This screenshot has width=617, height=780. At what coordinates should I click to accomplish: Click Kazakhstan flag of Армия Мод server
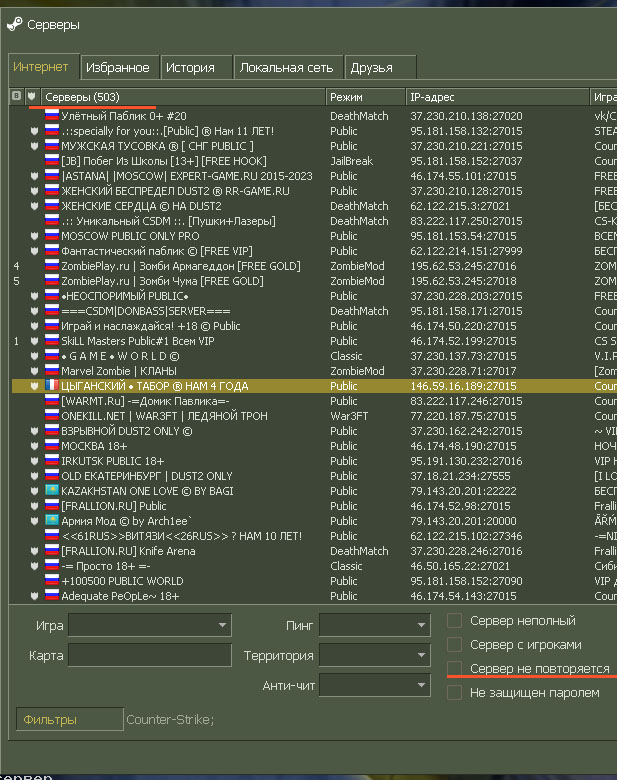coord(52,520)
